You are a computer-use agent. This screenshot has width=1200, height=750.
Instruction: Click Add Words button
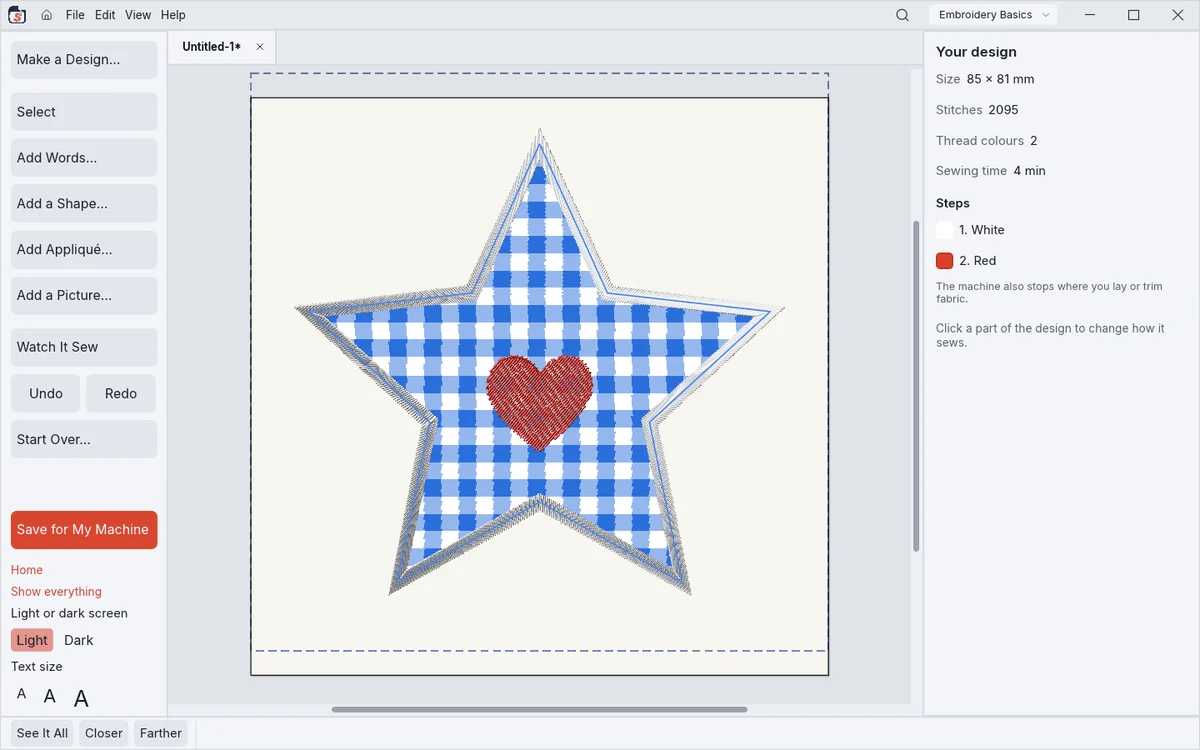click(x=84, y=158)
